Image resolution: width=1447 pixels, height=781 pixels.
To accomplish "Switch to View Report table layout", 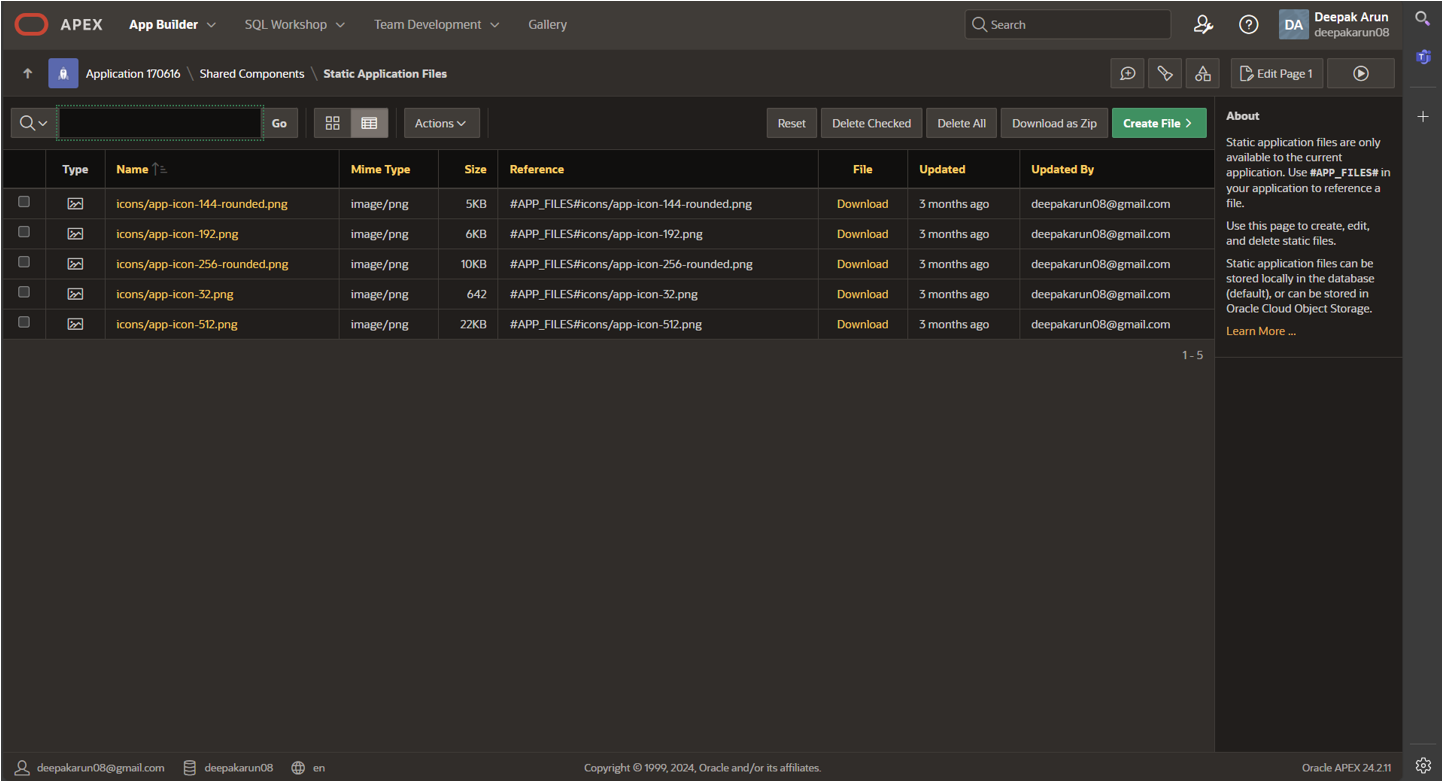I will tap(369, 123).
